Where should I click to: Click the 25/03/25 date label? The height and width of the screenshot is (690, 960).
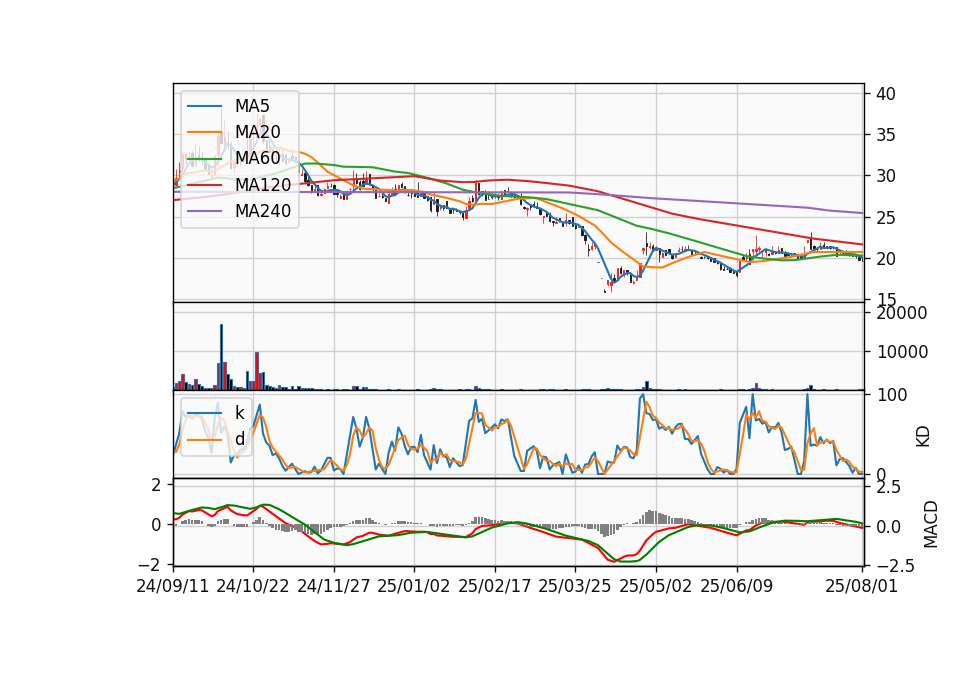[x=575, y=586]
